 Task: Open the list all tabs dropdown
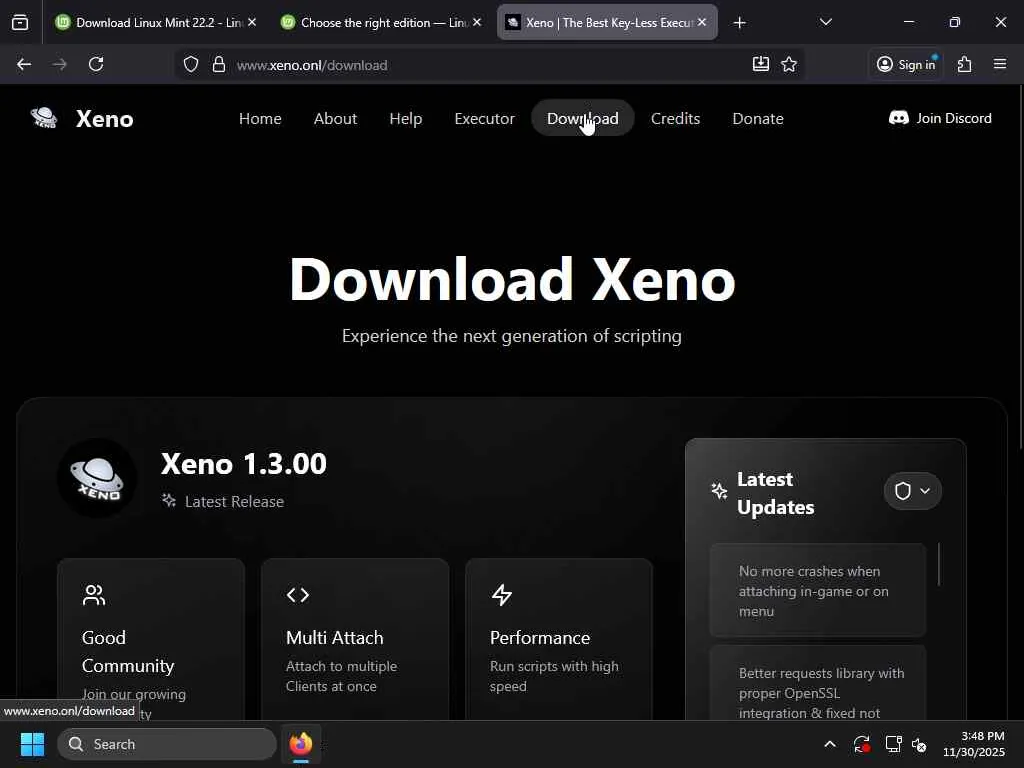tap(825, 23)
